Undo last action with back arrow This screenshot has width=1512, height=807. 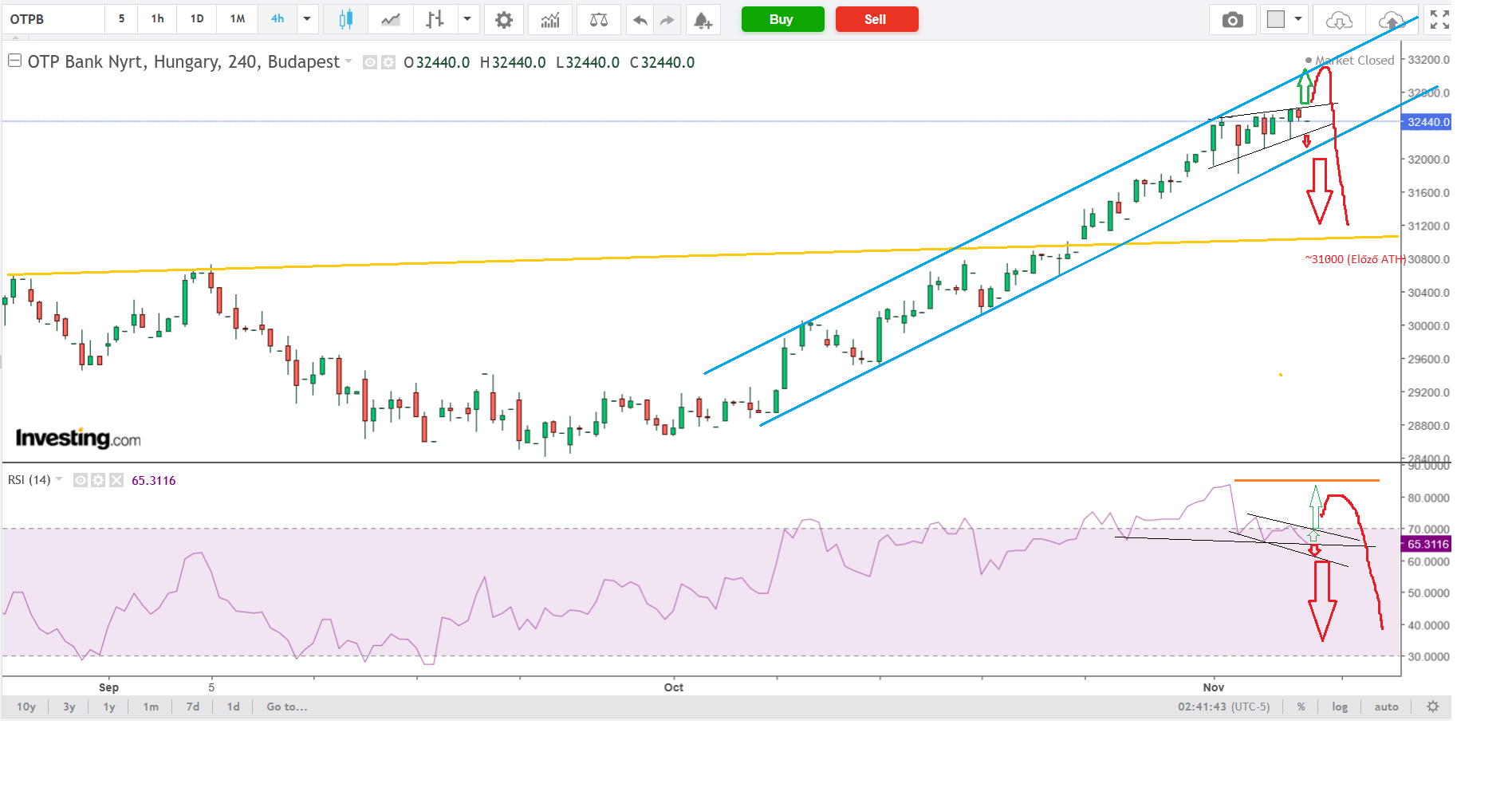[x=640, y=20]
